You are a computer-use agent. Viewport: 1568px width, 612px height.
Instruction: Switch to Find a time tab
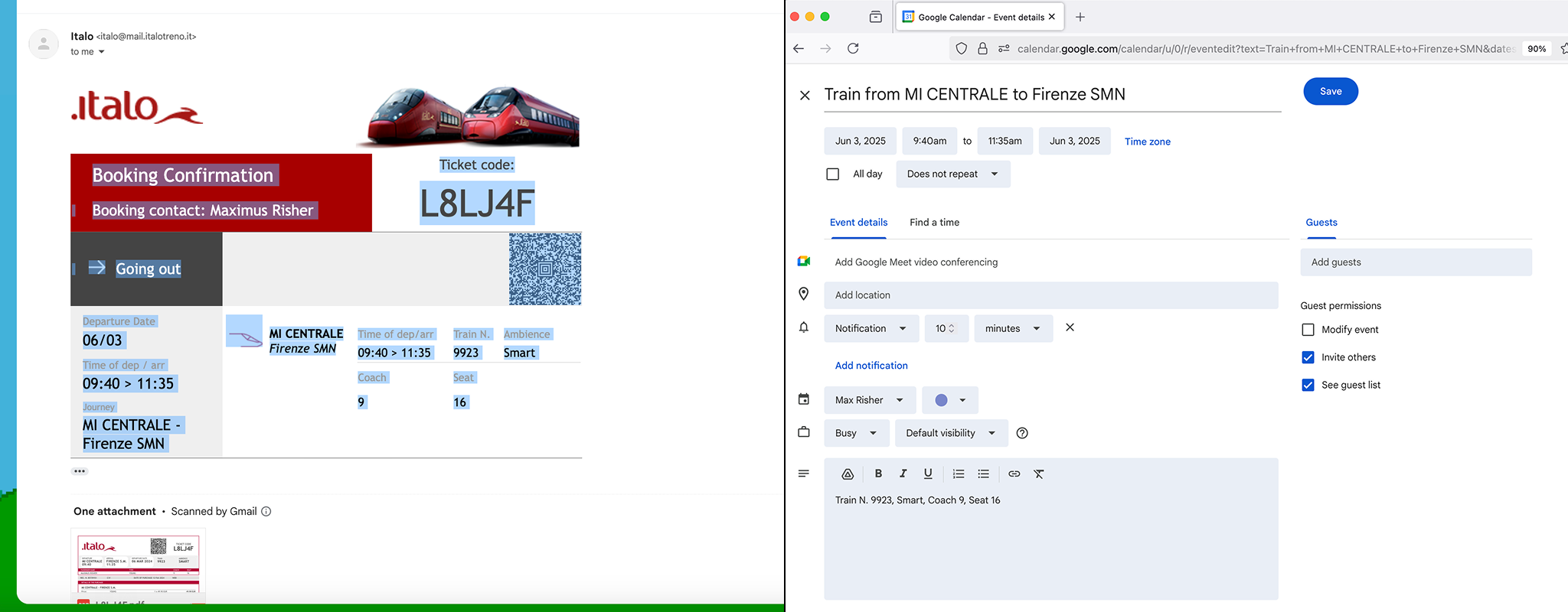click(934, 223)
